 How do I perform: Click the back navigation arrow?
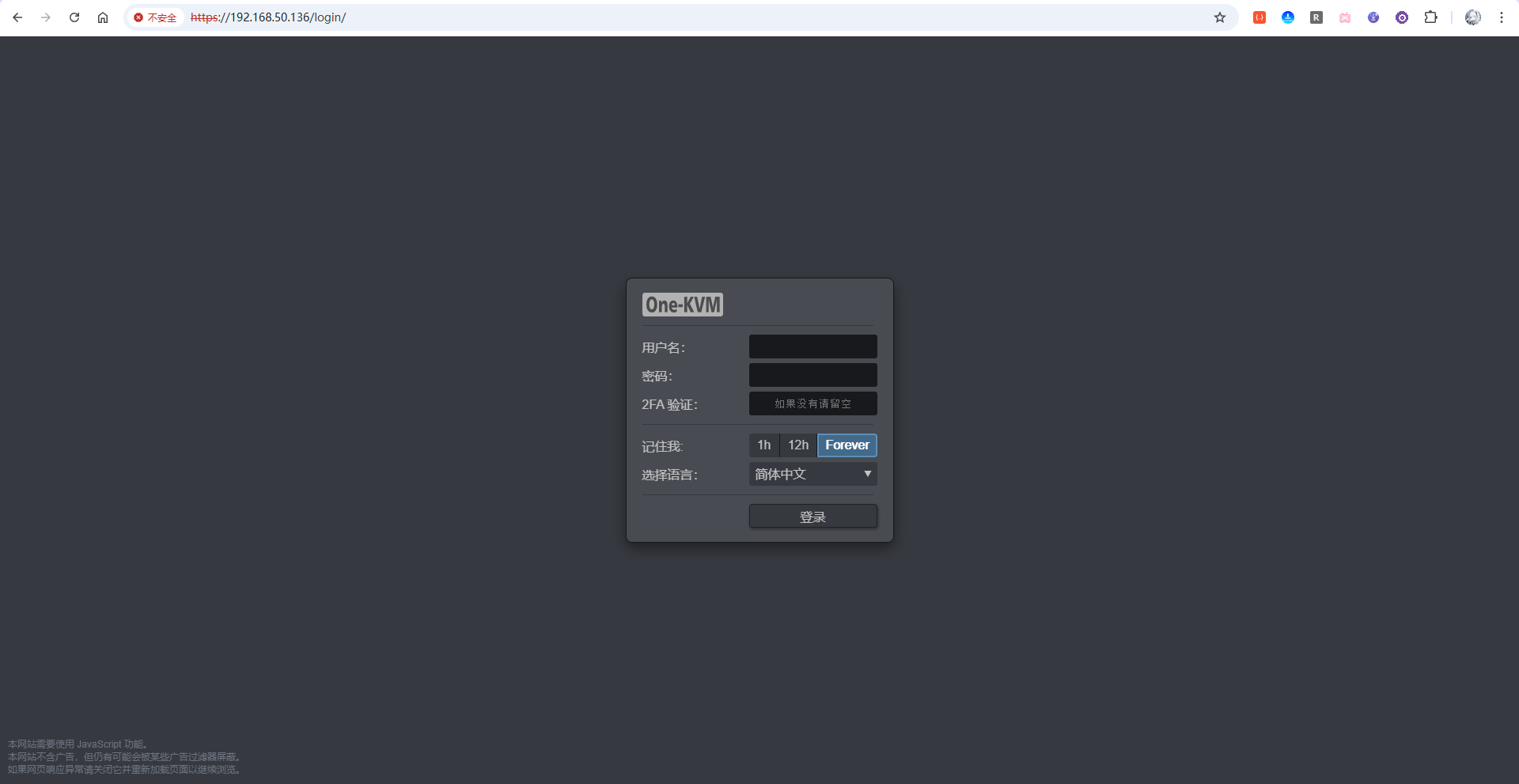coord(17,17)
